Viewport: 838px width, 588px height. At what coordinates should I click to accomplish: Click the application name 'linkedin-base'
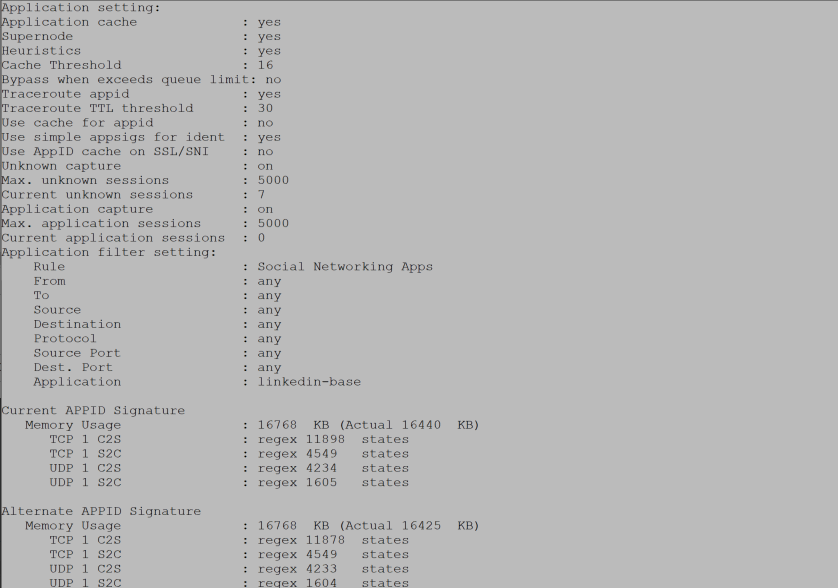[x=309, y=382]
